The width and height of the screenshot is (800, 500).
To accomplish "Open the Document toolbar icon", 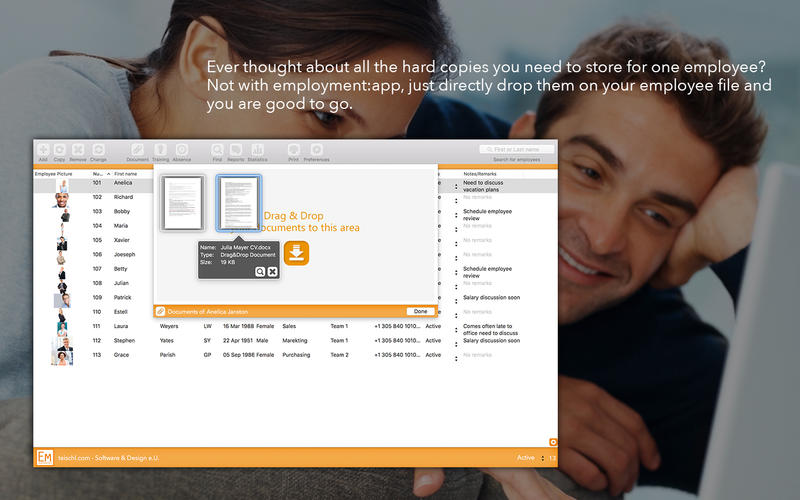I will click(137, 149).
